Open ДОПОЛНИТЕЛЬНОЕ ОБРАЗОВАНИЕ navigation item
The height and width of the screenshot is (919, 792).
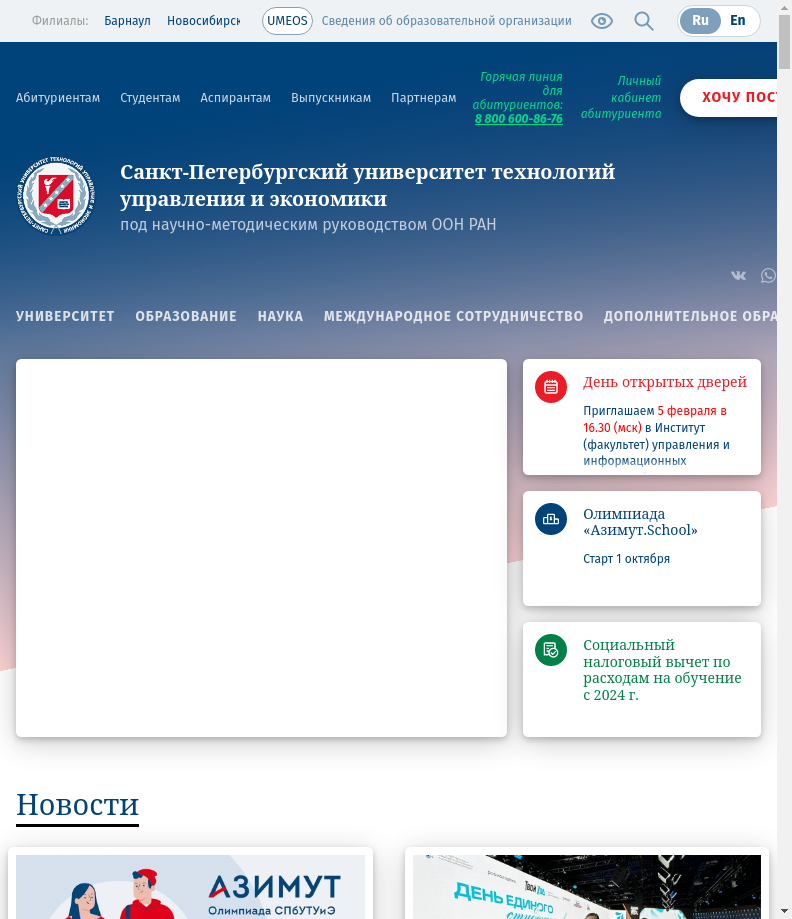click(x=690, y=316)
